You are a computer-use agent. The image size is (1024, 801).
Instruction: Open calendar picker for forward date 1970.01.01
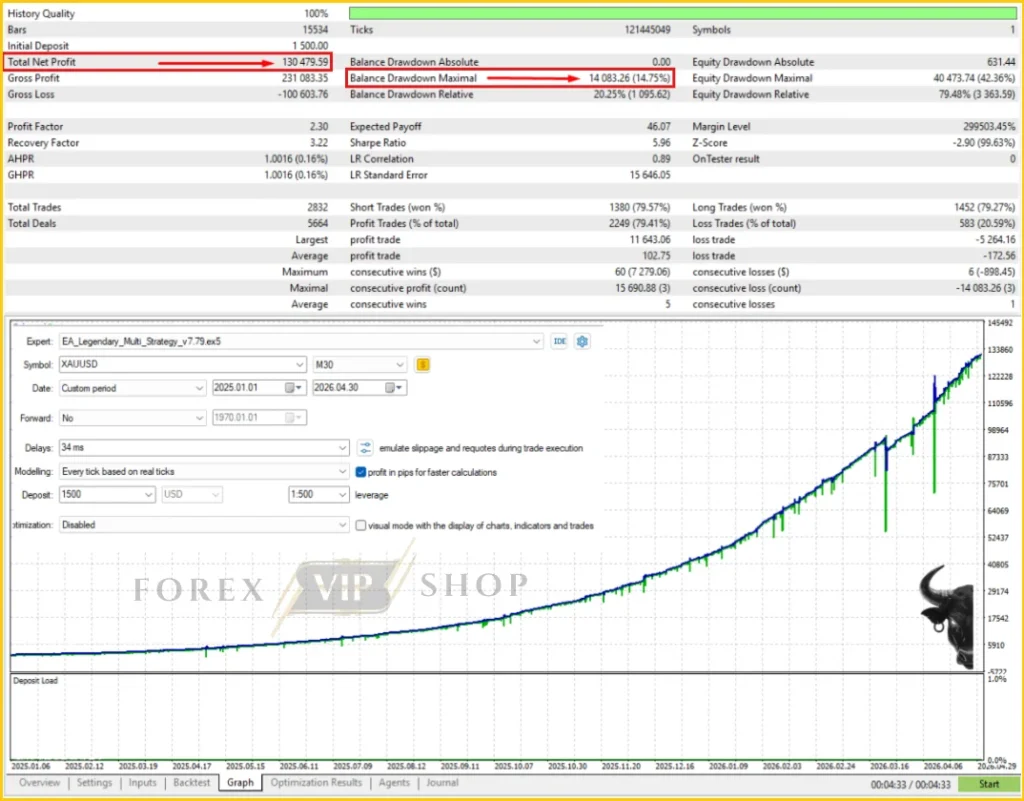pos(294,417)
